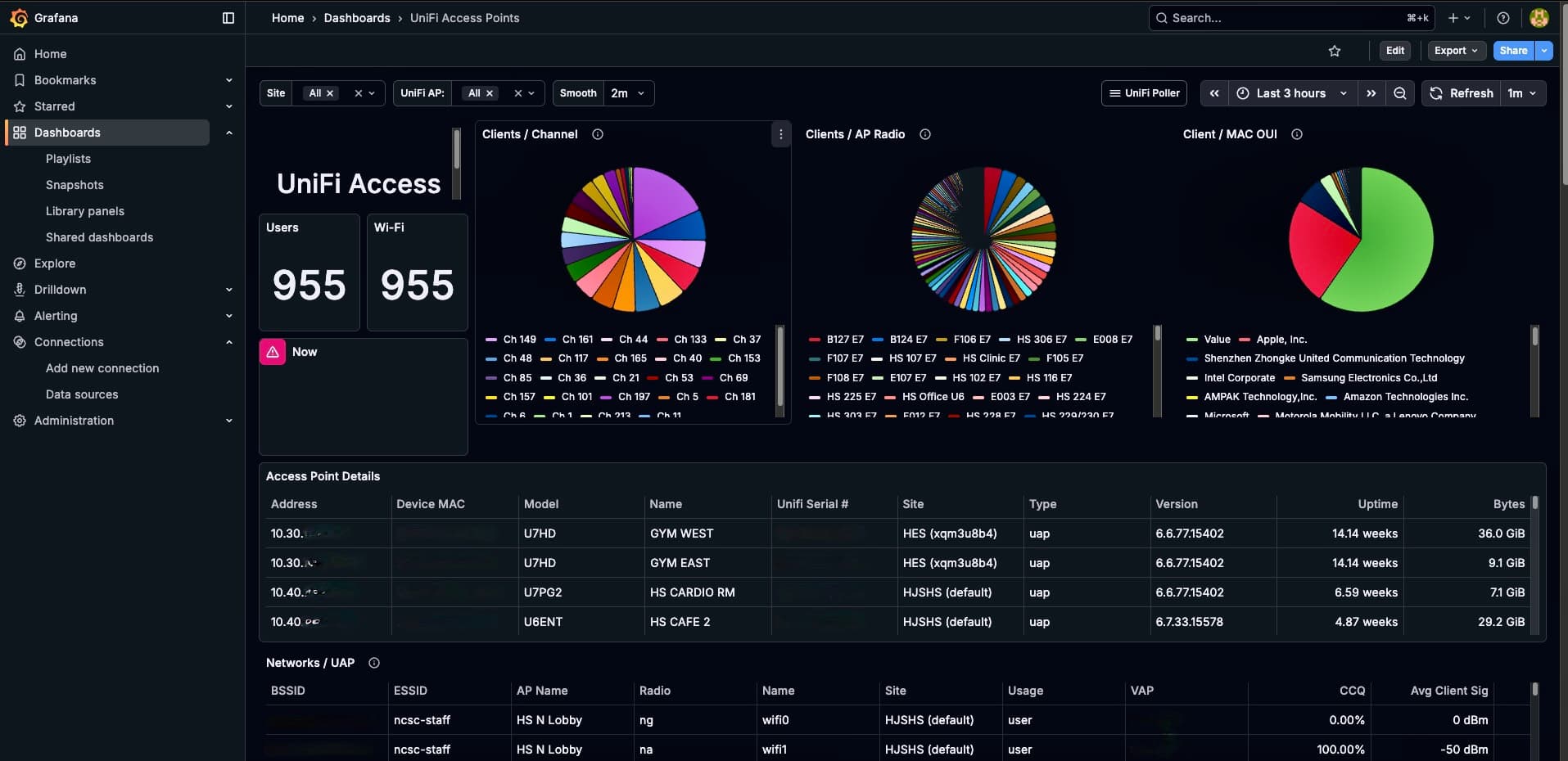Open the Alerting section
Viewport: 1568px width, 761px height.
pos(55,316)
